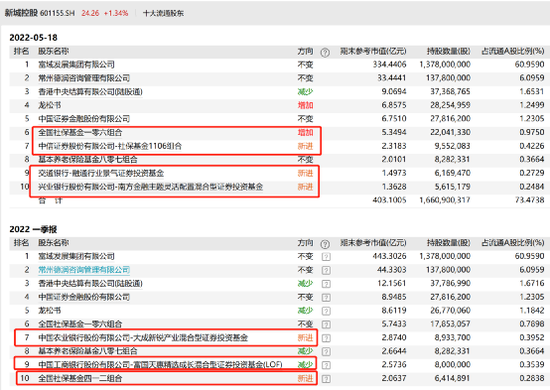Viewport: 550px width, 390px height.
Task: Click the question icon in the 2.0637 row
Action: click(x=326, y=379)
